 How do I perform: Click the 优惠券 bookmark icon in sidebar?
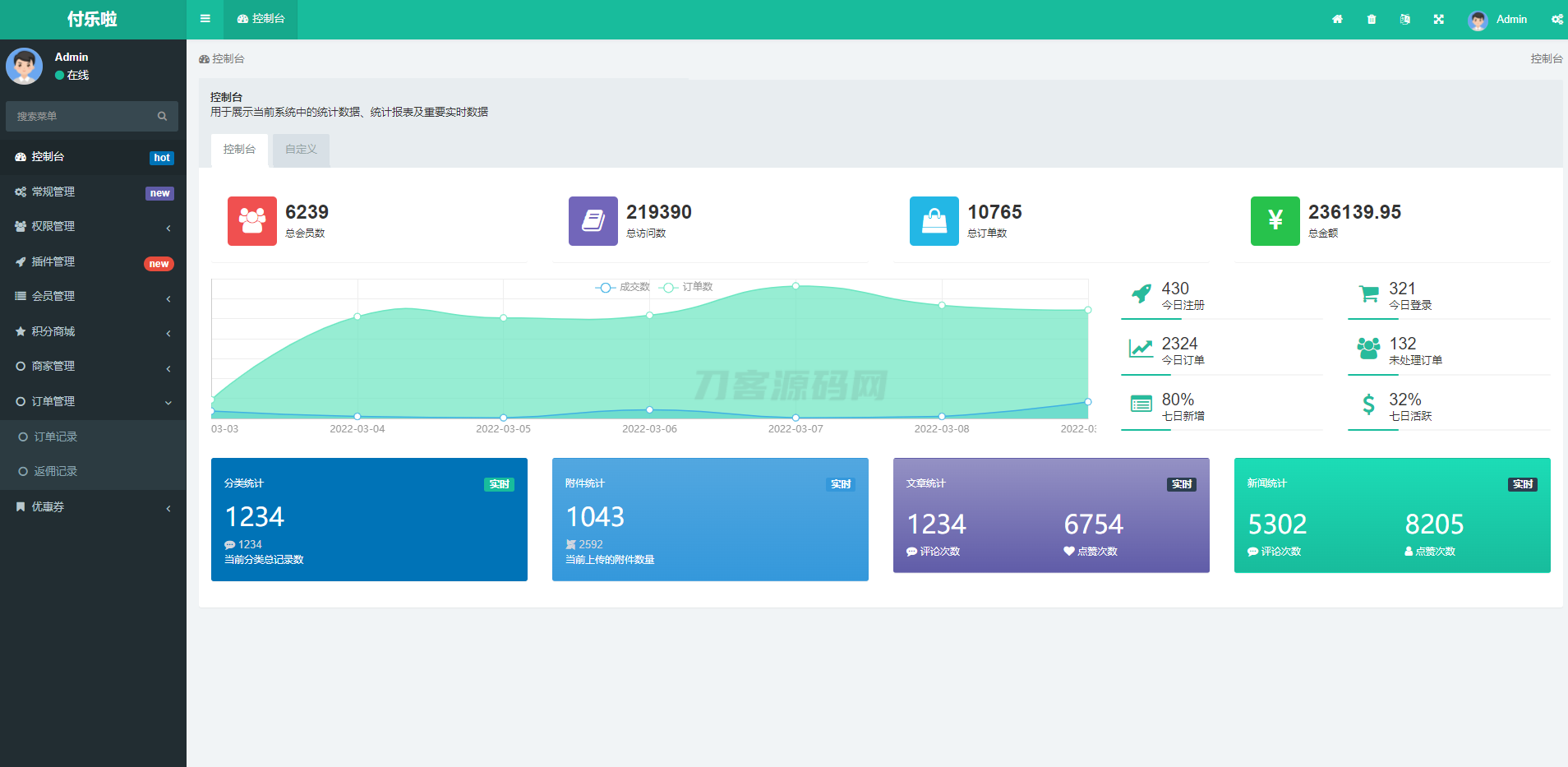[20, 506]
